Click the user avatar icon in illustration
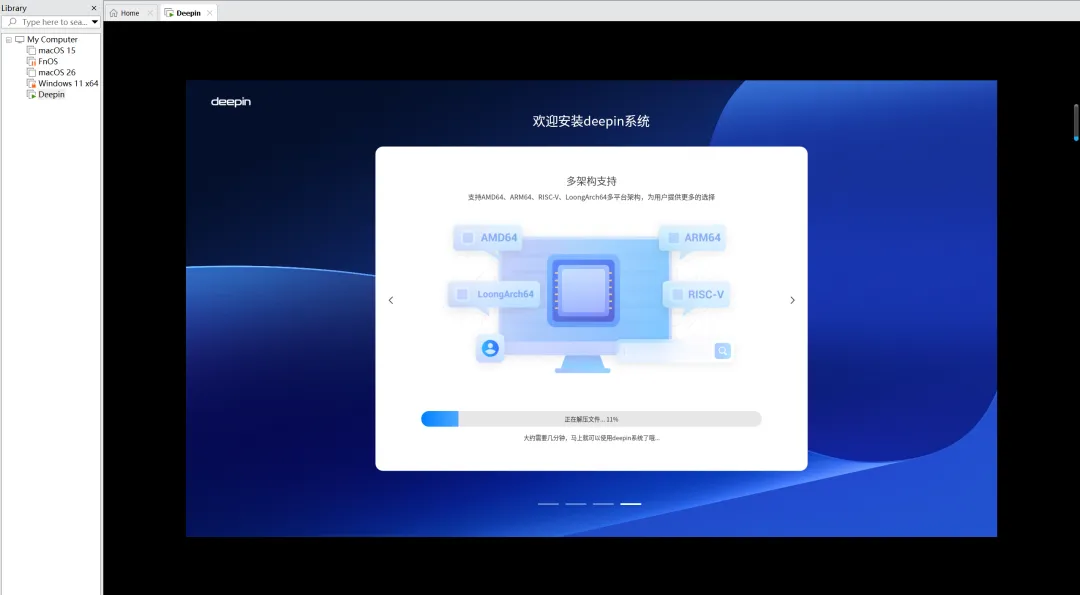Viewport: 1080px width, 595px height. coord(490,348)
